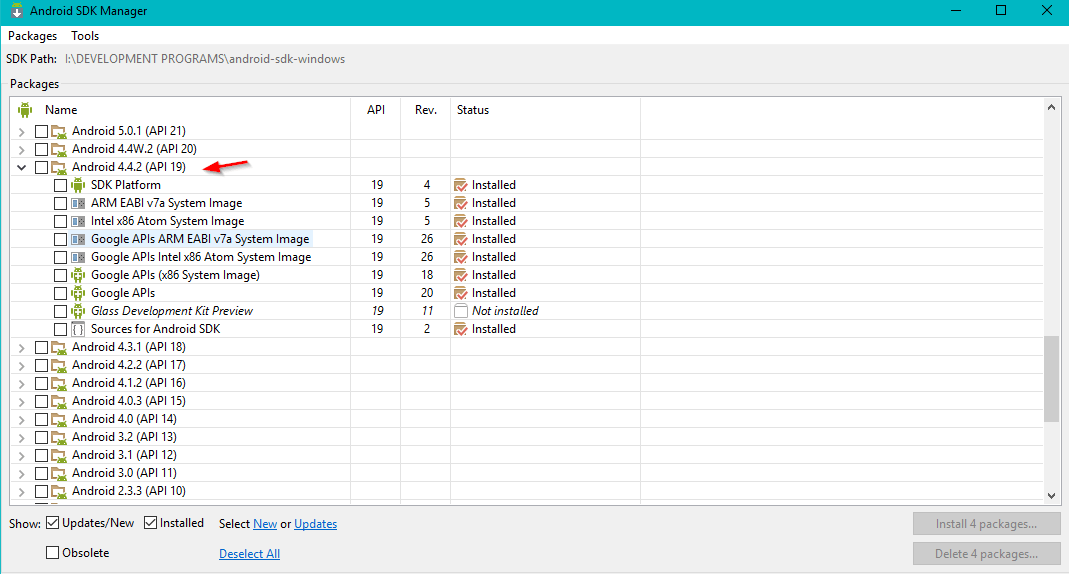
Task: Select the Glass Development Kit Preview row text
Action: (172, 311)
